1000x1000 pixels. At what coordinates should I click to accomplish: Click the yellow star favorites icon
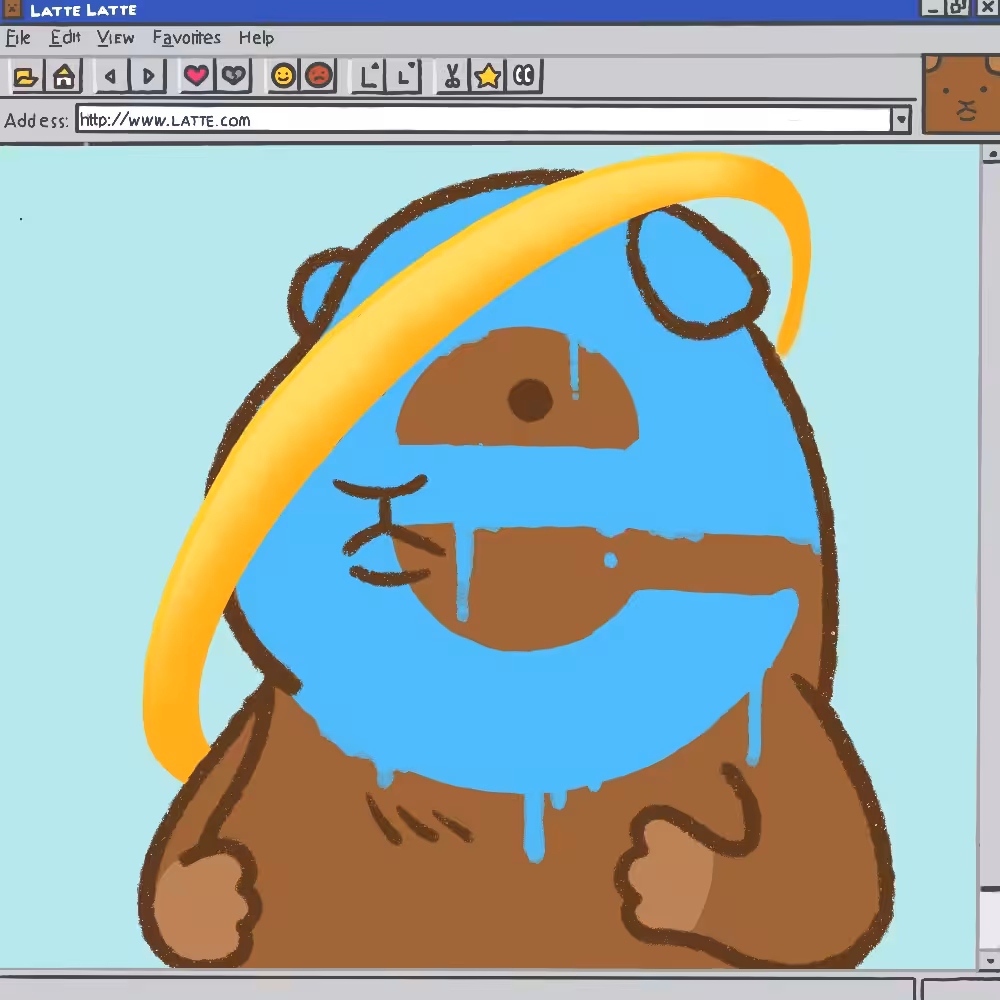point(488,77)
